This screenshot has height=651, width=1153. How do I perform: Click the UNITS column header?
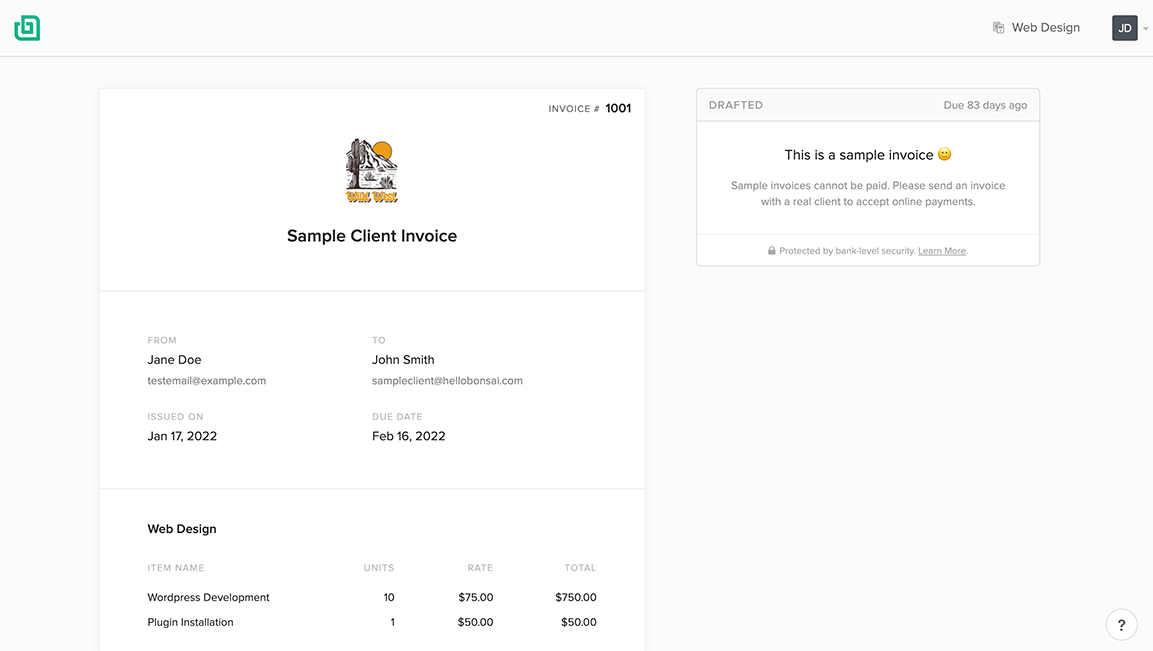point(379,568)
